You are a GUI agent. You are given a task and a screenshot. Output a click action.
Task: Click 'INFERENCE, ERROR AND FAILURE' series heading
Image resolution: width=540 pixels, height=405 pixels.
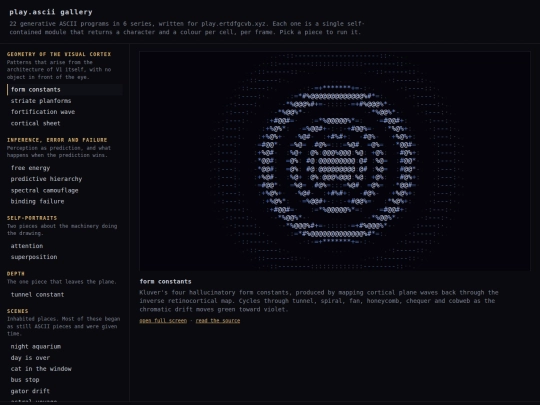(57, 140)
